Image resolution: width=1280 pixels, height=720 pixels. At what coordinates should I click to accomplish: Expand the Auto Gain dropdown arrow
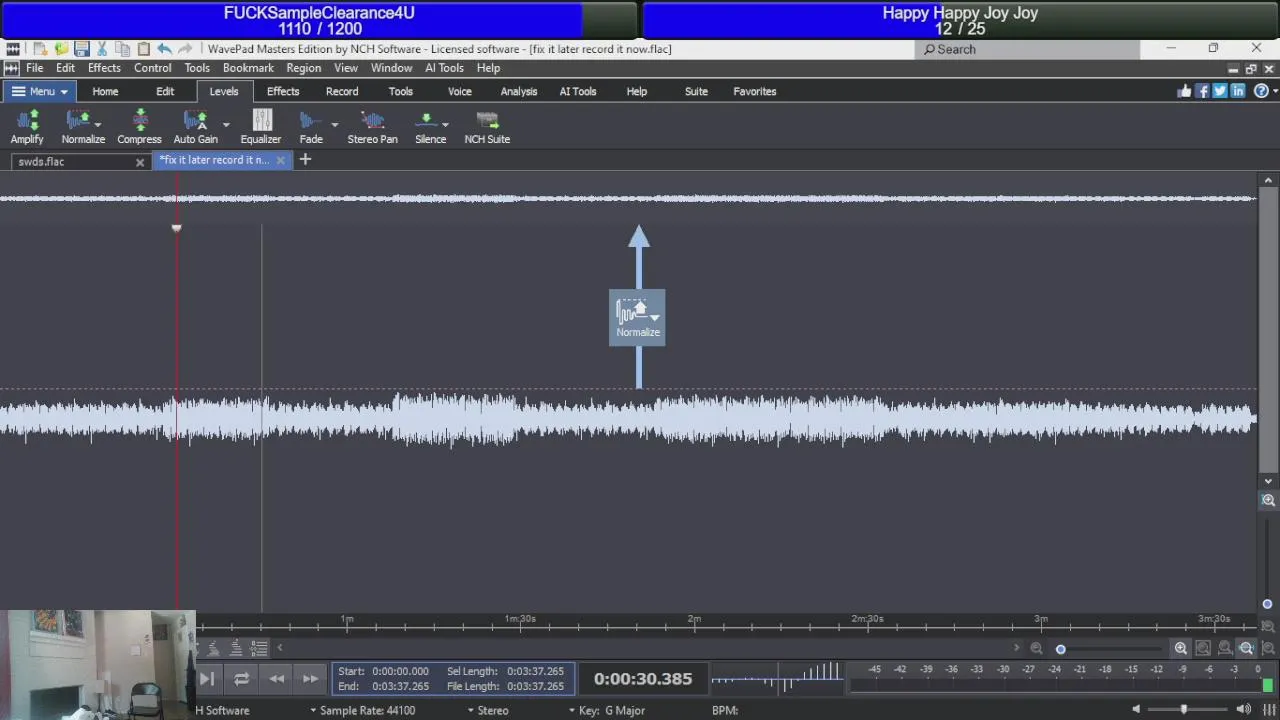click(226, 125)
